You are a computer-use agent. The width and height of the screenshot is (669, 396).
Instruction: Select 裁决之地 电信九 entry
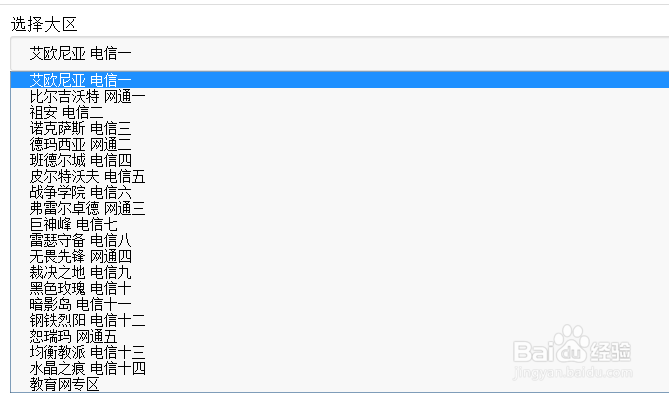(x=340, y=273)
